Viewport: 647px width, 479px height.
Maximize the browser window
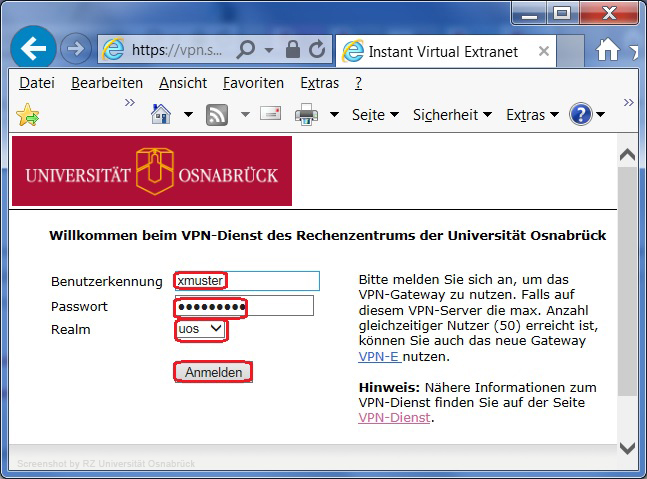click(562, 14)
